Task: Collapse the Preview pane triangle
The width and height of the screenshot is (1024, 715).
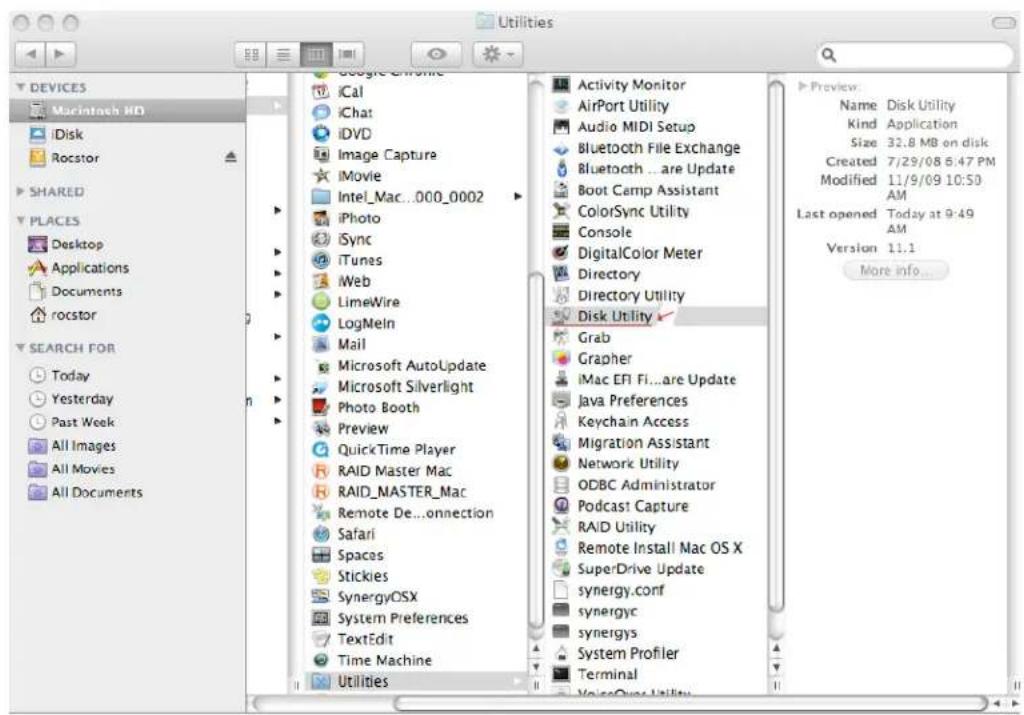Action: tap(803, 86)
